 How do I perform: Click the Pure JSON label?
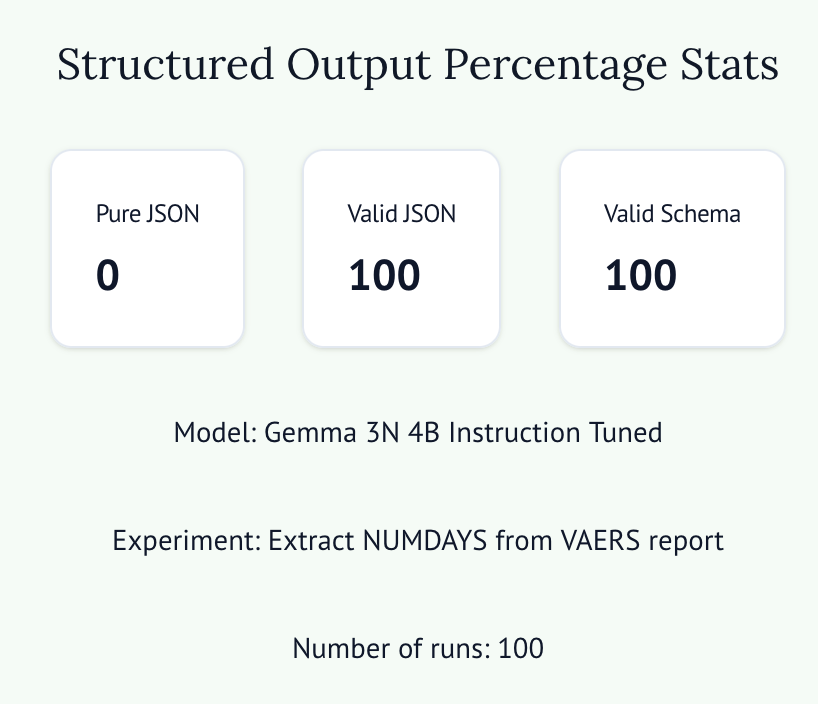click(148, 213)
